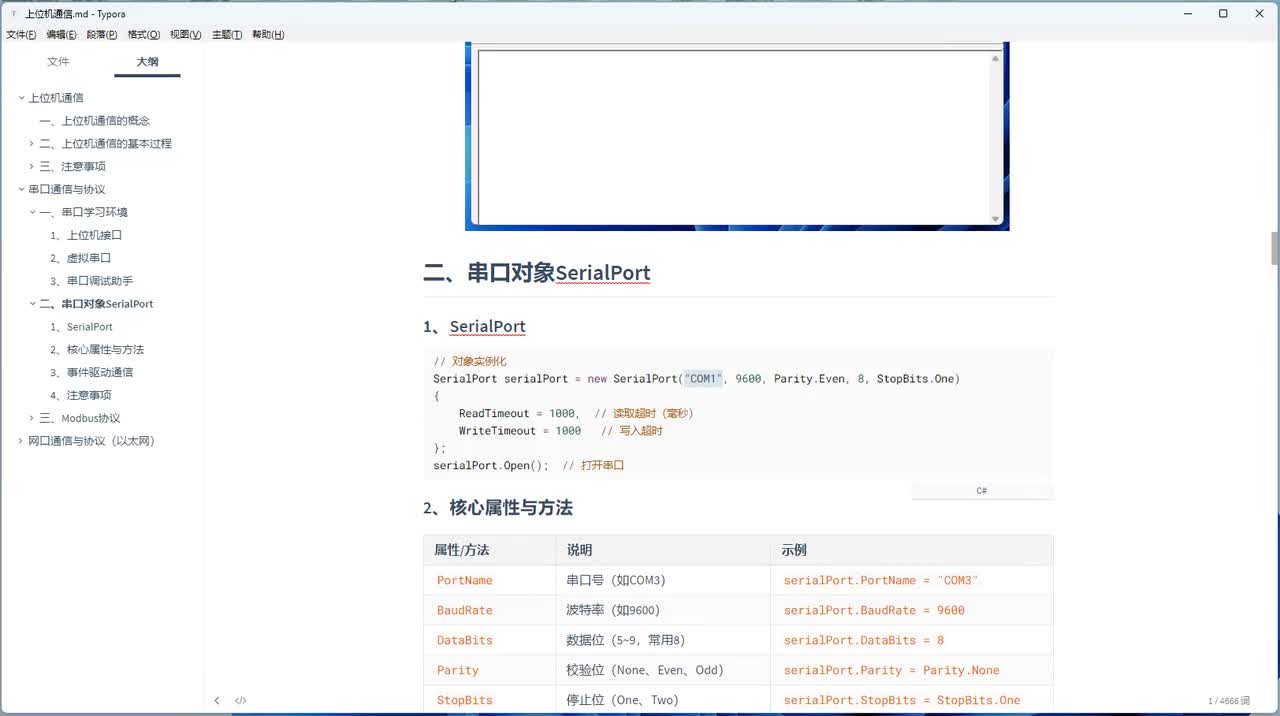This screenshot has width=1280, height=716.
Task: Hide sidebar with the back arrow icon
Action: (217, 701)
